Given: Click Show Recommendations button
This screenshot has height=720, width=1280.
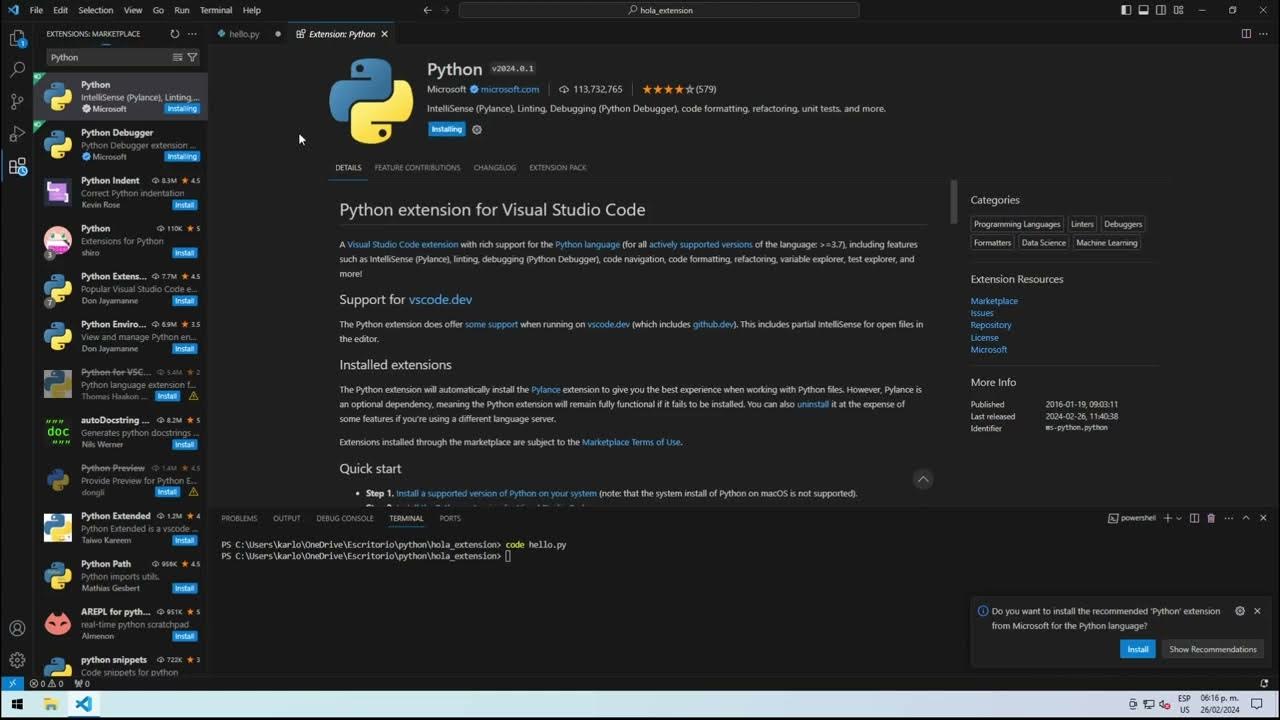Looking at the screenshot, I should [x=1212, y=649].
